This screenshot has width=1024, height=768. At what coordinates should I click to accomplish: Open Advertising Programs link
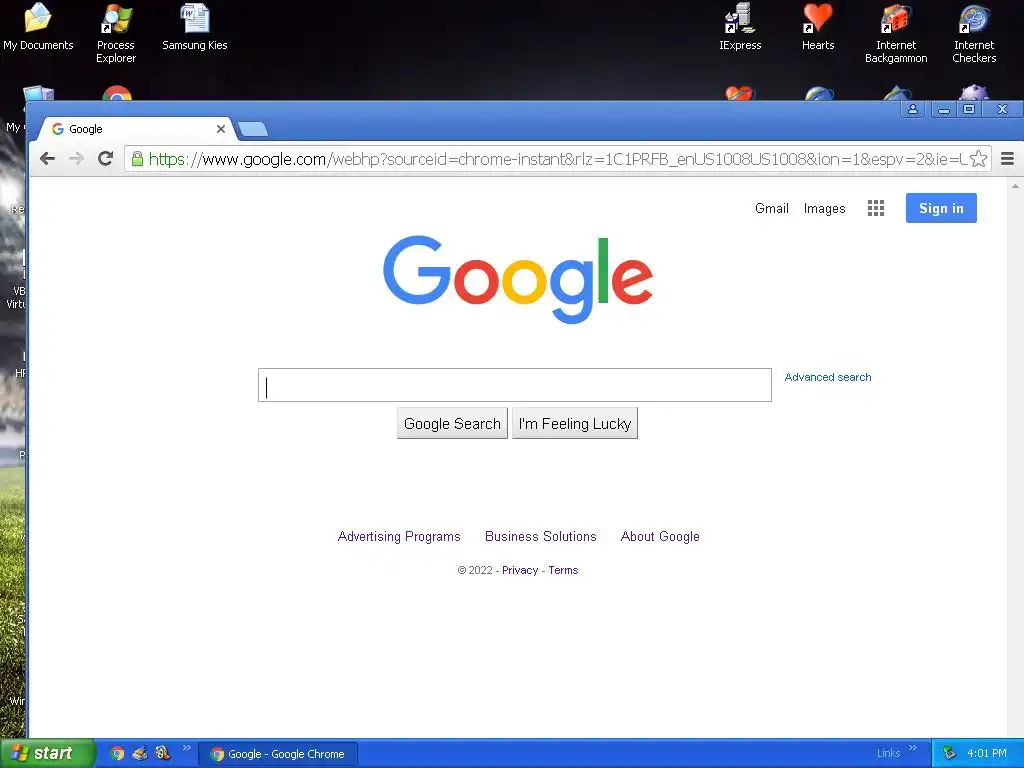(399, 537)
